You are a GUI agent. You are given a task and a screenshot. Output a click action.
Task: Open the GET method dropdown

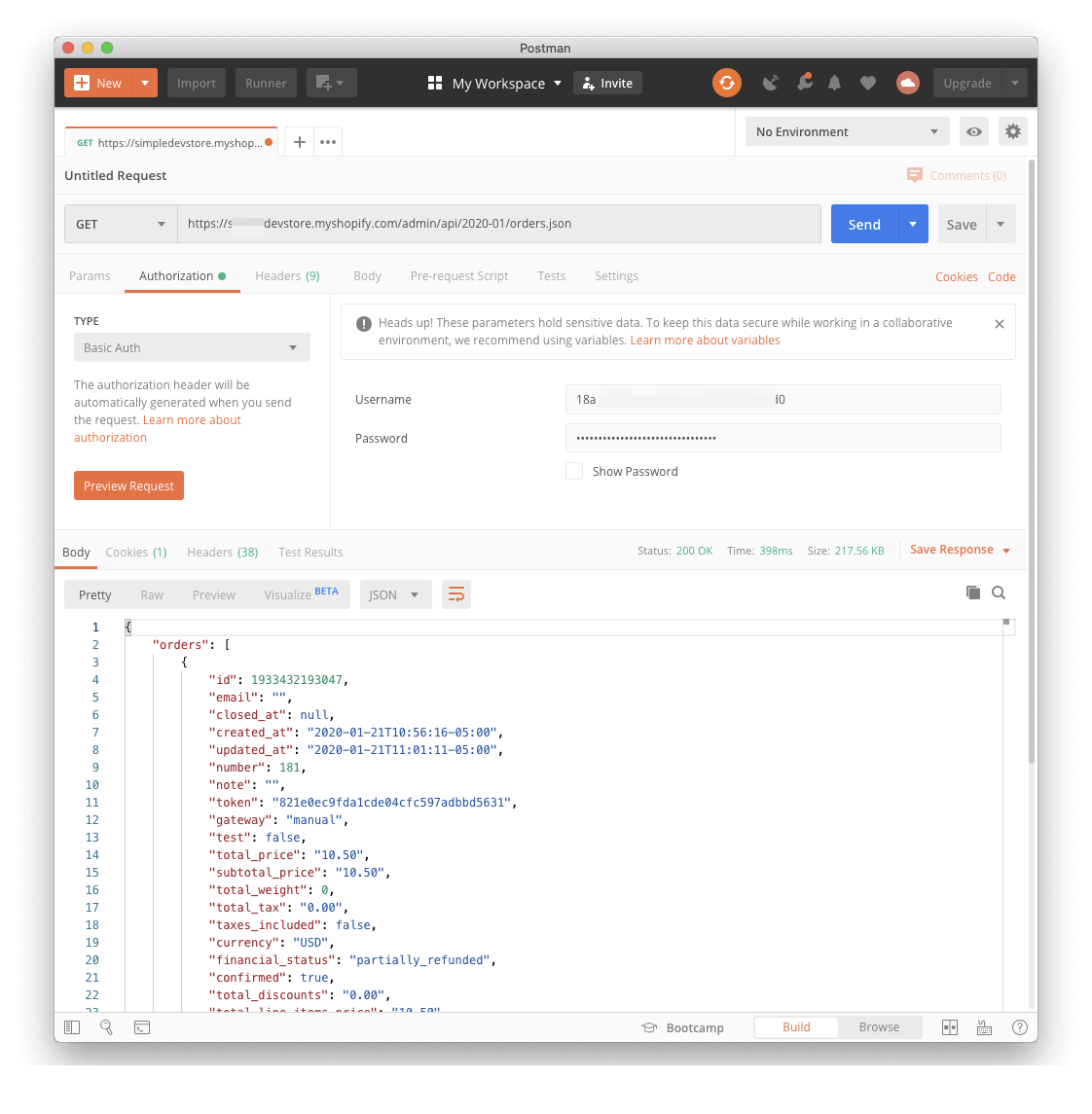(121, 225)
